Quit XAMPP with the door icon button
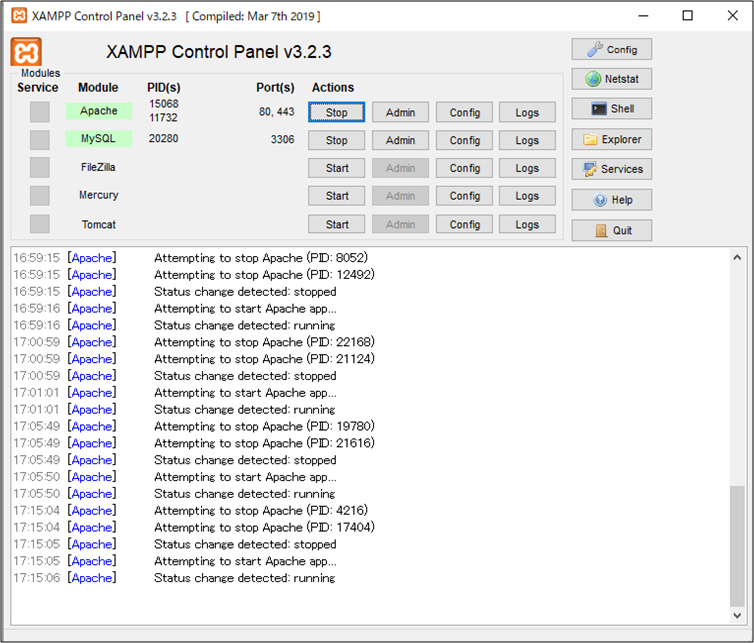This screenshot has height=643, width=754. 612,231
